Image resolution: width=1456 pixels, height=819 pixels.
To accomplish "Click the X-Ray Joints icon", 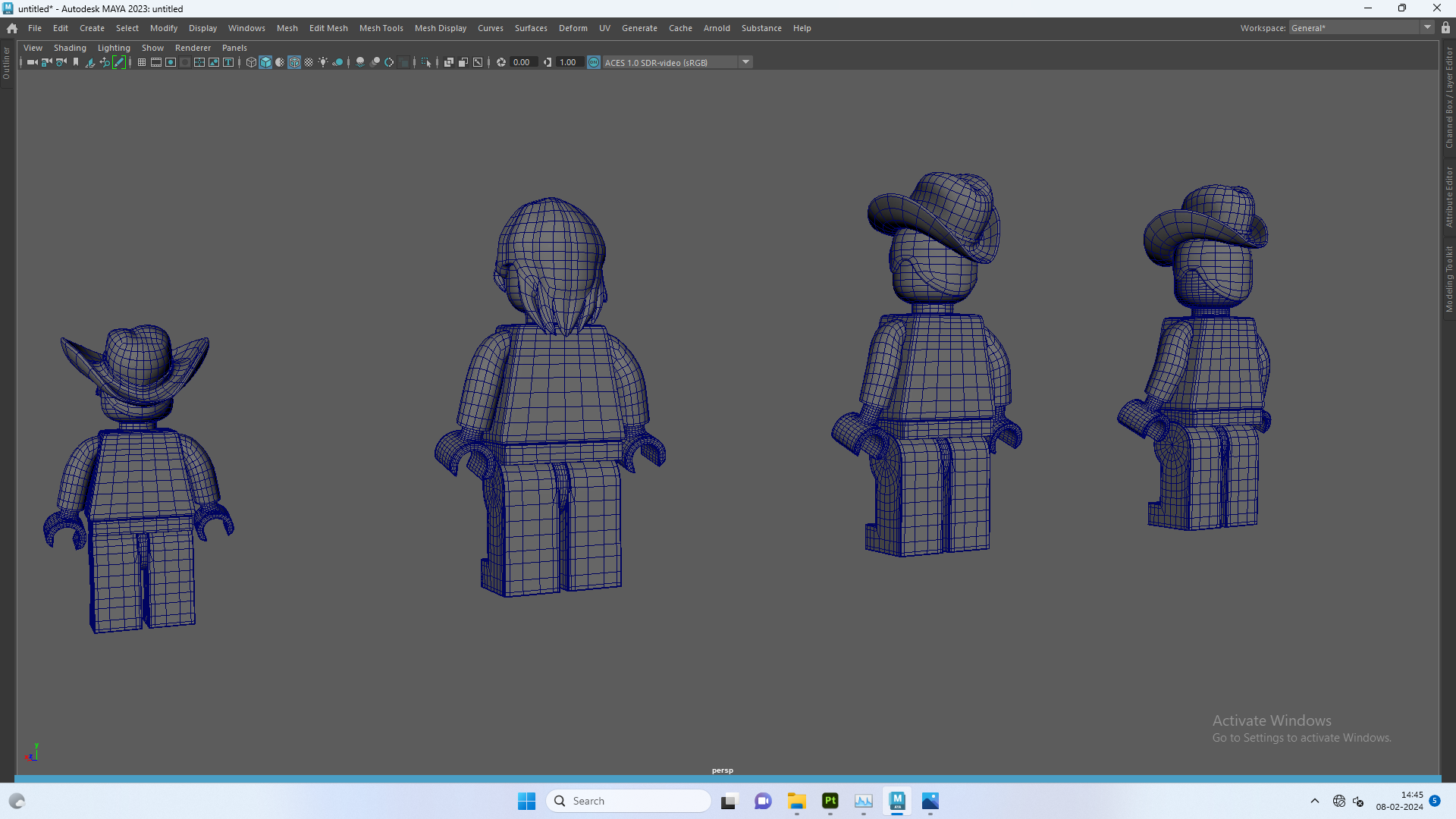I will pos(478,62).
